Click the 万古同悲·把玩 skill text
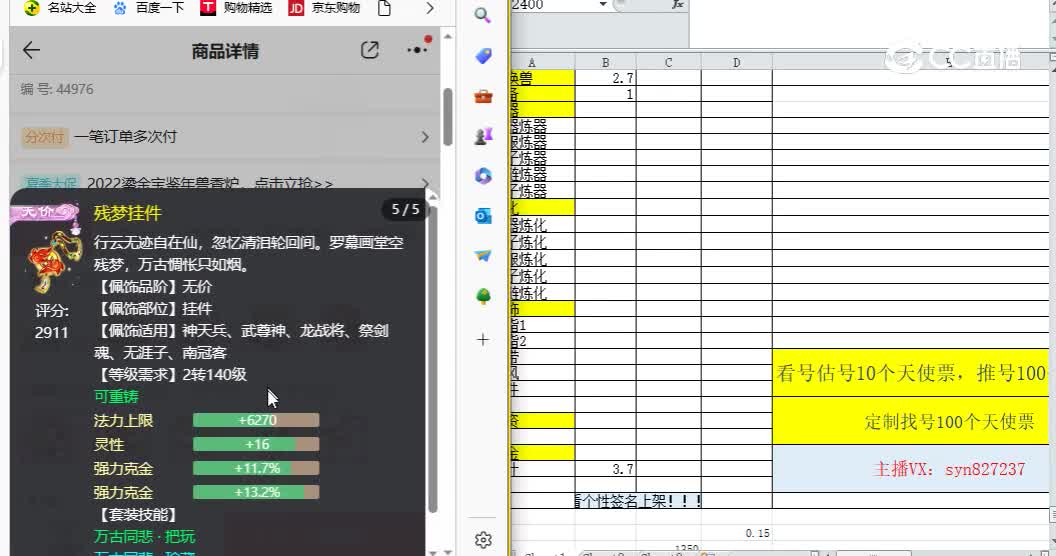This screenshot has height=556, width=1056. (x=144, y=536)
